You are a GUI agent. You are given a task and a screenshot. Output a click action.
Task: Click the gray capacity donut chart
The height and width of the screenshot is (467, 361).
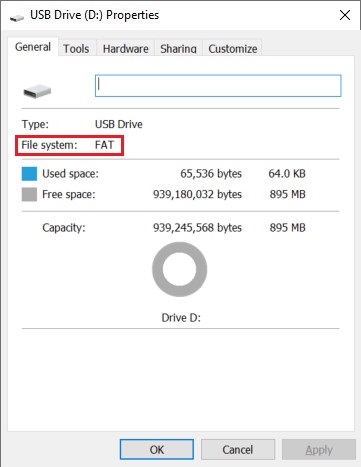click(x=180, y=269)
